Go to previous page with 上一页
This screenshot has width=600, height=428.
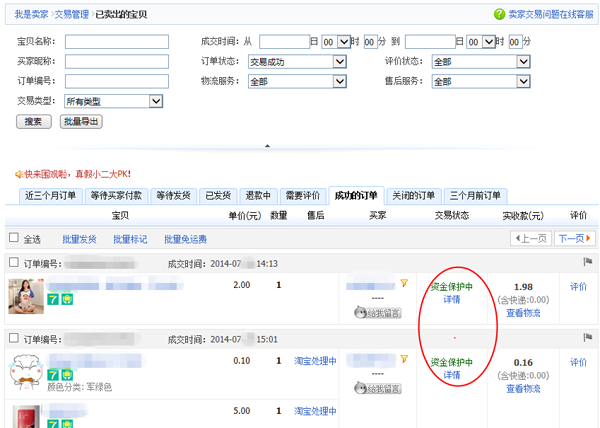531,239
